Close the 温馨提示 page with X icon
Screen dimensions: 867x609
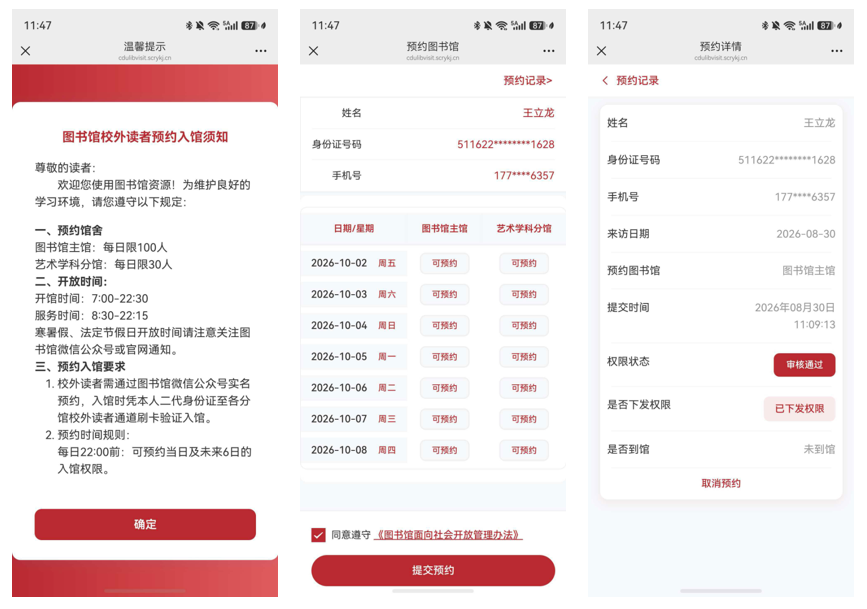tap(25, 51)
